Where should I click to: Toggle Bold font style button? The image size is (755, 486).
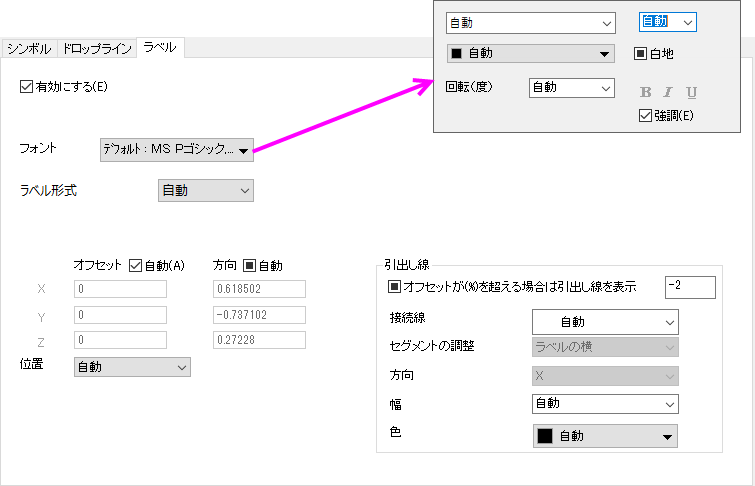[x=645, y=92]
